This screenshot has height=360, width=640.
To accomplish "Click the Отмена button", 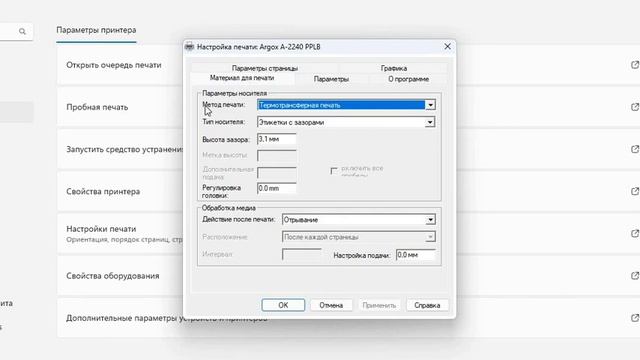I will pyautogui.click(x=331, y=305).
